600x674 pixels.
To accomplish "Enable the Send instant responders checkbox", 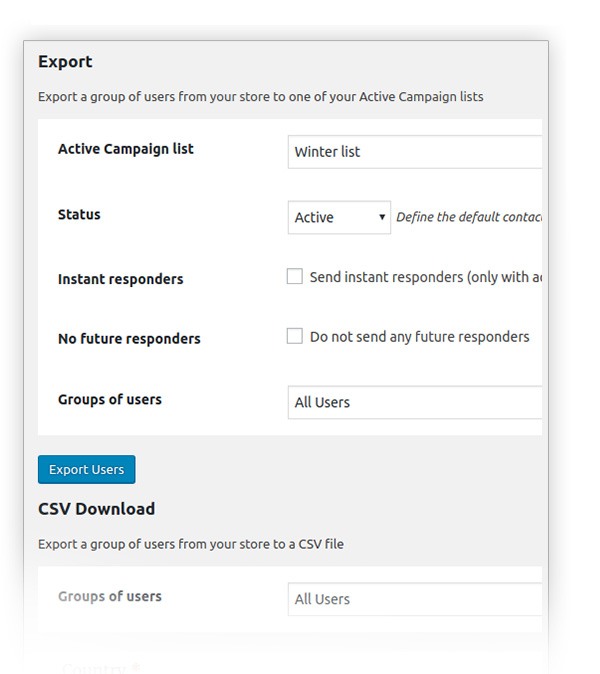I will click(x=295, y=277).
